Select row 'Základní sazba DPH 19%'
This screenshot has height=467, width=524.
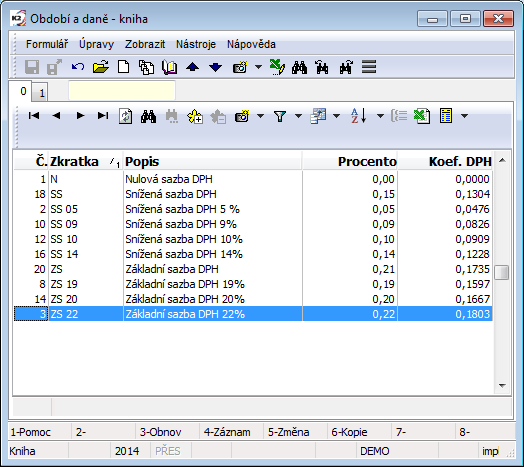click(253, 284)
